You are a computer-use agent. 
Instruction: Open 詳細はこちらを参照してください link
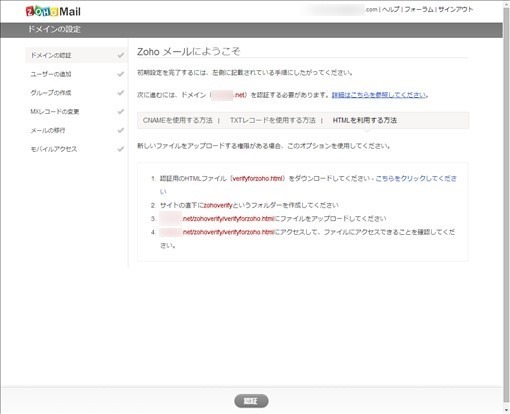point(379,95)
